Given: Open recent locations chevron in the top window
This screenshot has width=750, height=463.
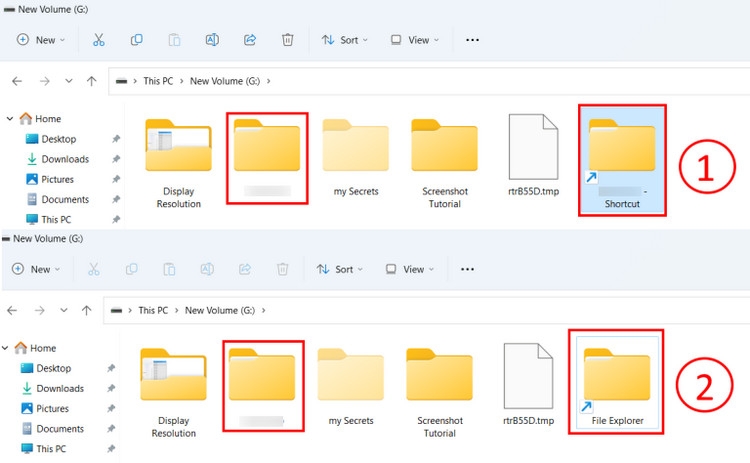Looking at the screenshot, I should point(69,81).
